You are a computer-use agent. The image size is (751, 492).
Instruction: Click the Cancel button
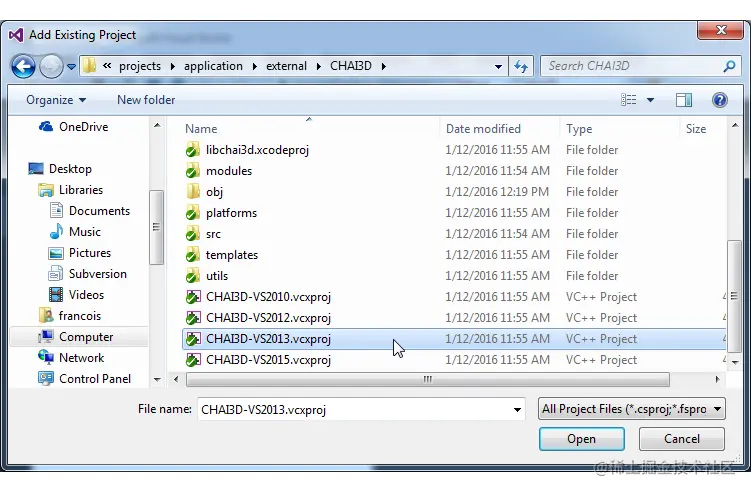click(x=682, y=439)
